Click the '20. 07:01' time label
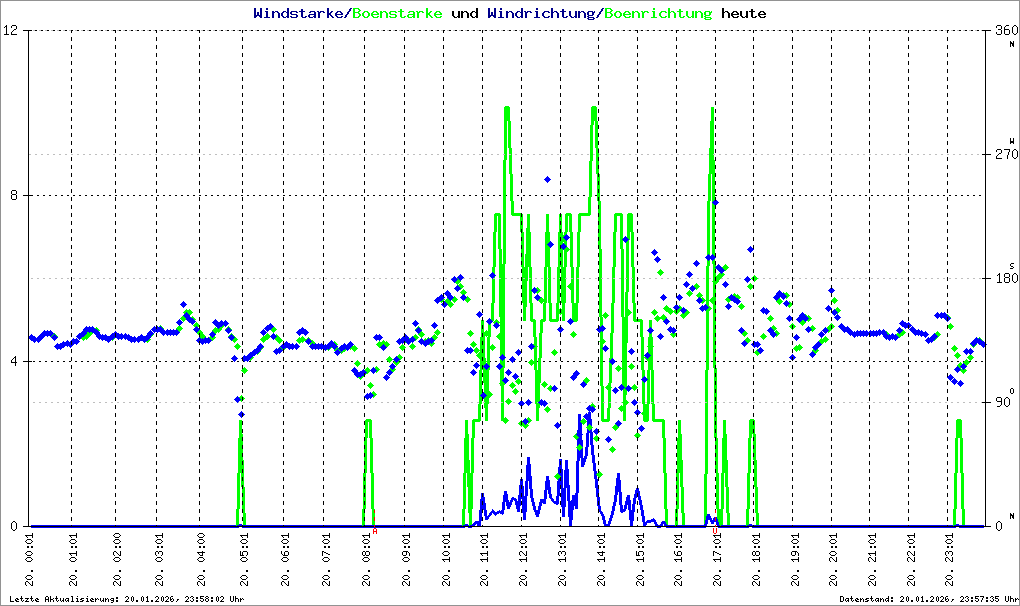Image resolution: width=1020 pixels, height=606 pixels. pyautogui.click(x=326, y=560)
